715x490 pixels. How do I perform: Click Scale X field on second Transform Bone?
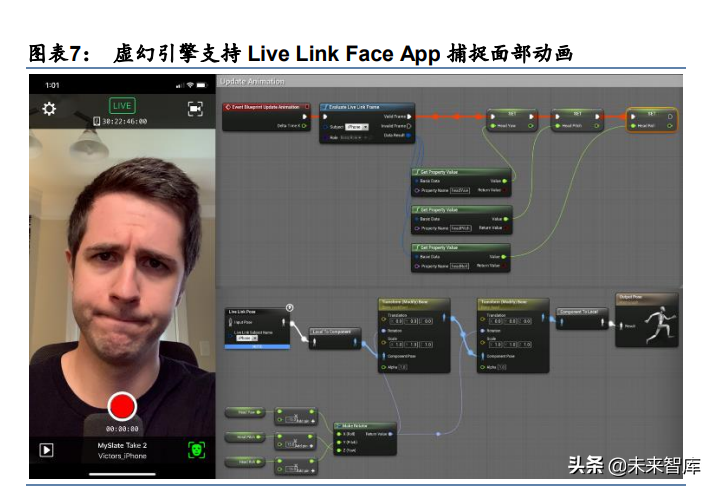pyautogui.click(x=495, y=345)
